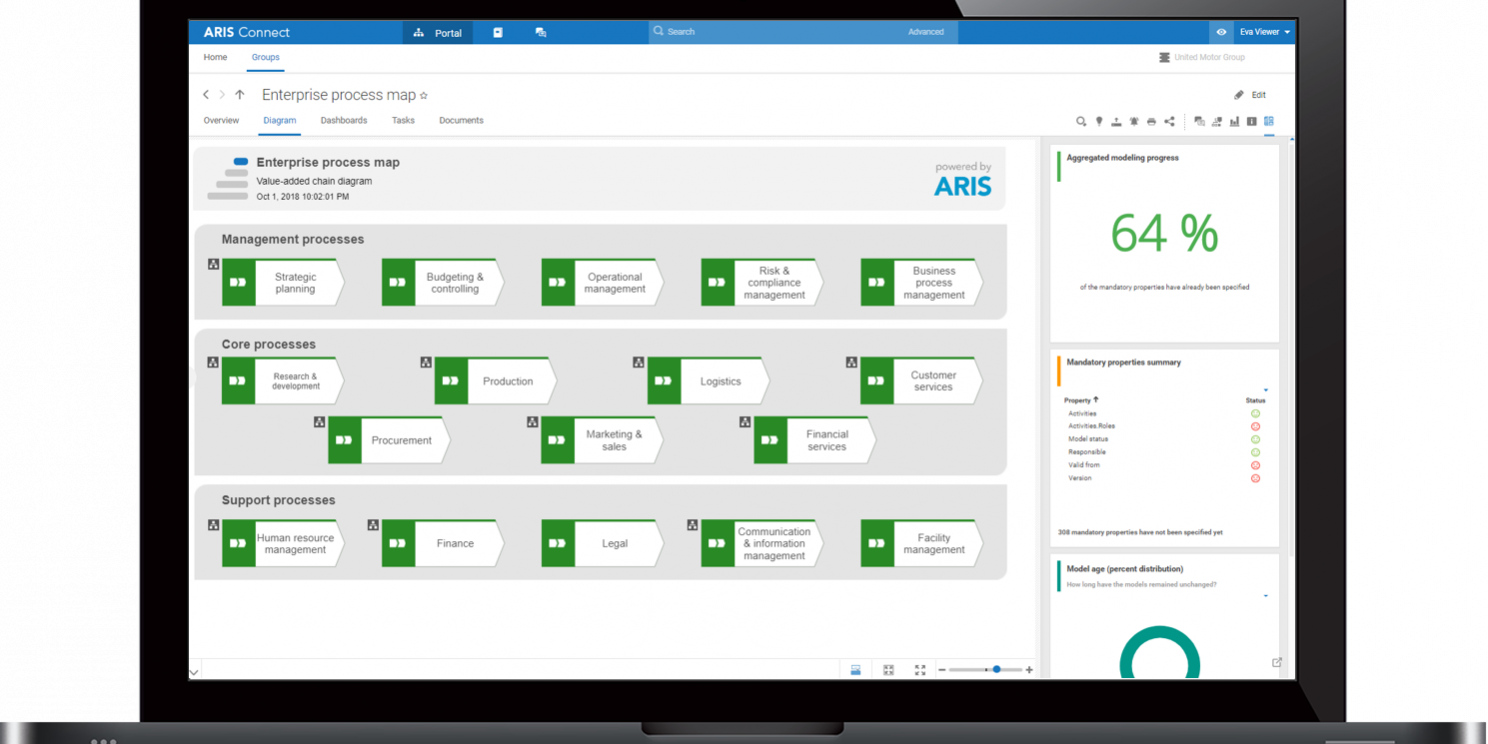Switch to the Dashboards tab
This screenshot has width=1488, height=744.
(343, 120)
